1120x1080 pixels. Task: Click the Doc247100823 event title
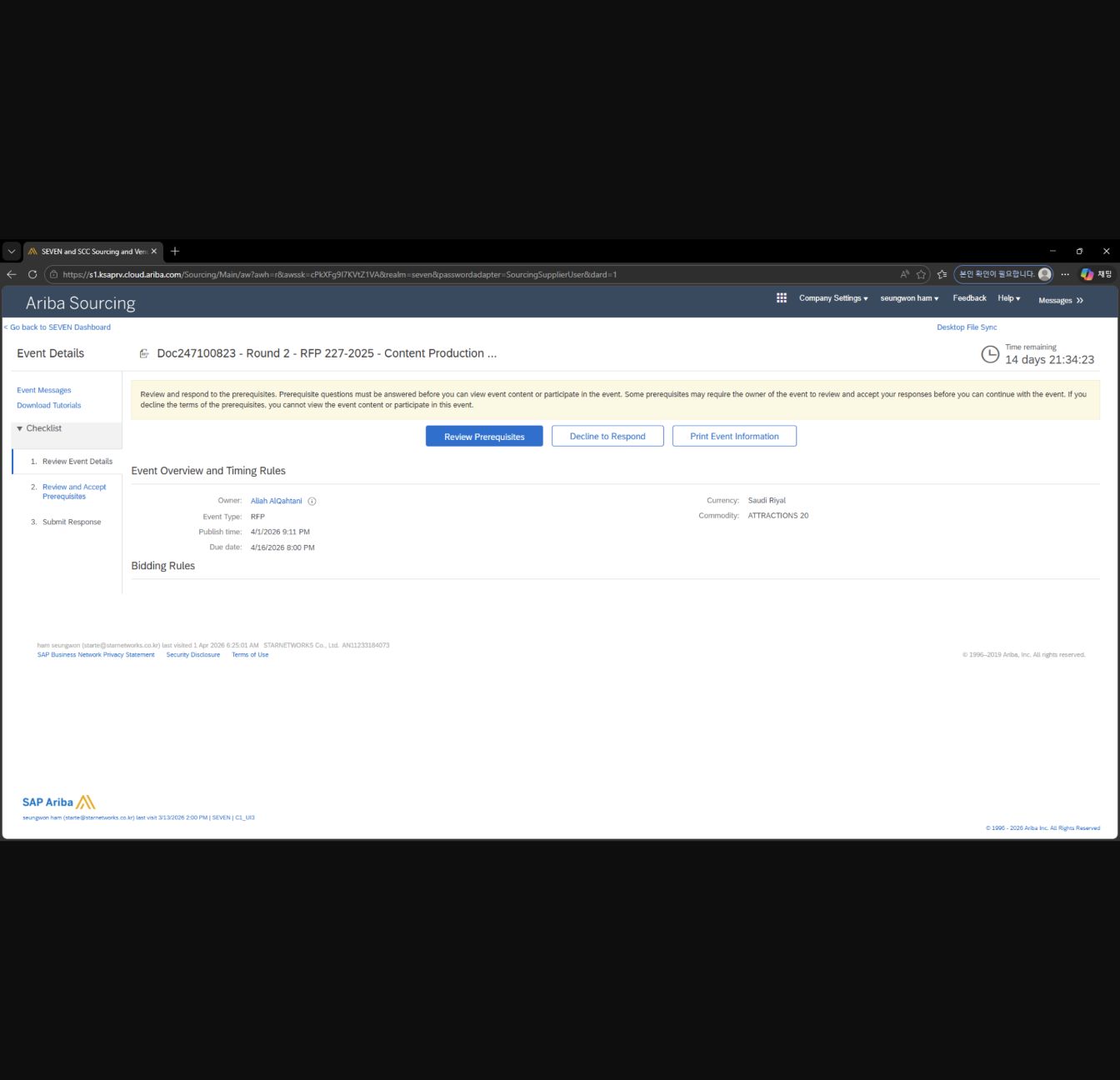327,353
